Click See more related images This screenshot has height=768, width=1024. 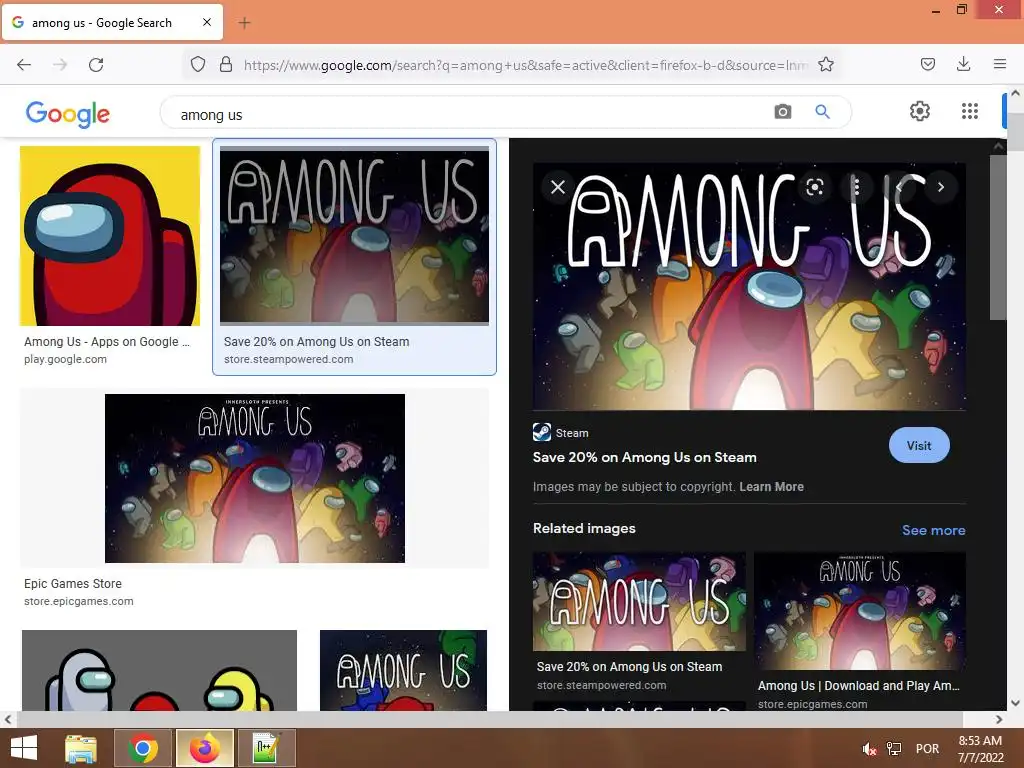(x=933, y=530)
